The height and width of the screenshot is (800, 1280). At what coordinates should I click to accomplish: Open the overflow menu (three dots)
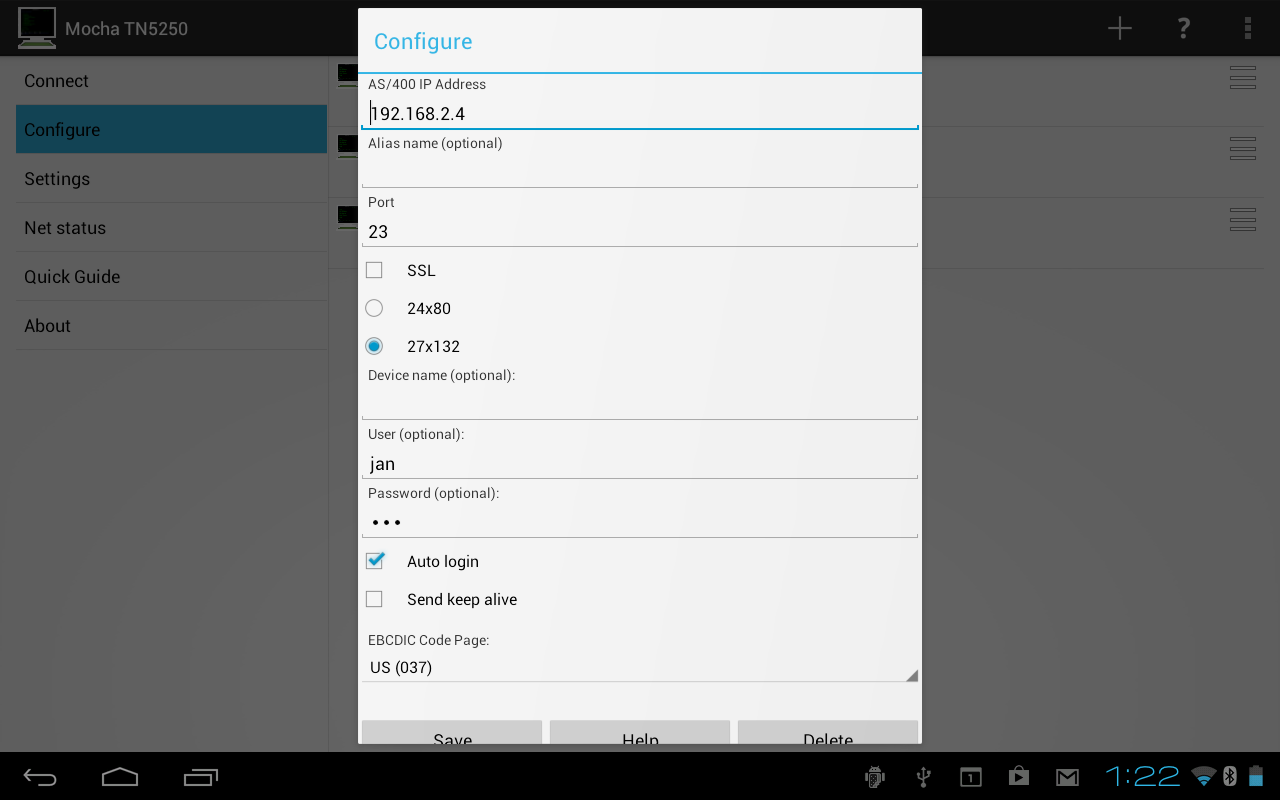pyautogui.click(x=1248, y=28)
